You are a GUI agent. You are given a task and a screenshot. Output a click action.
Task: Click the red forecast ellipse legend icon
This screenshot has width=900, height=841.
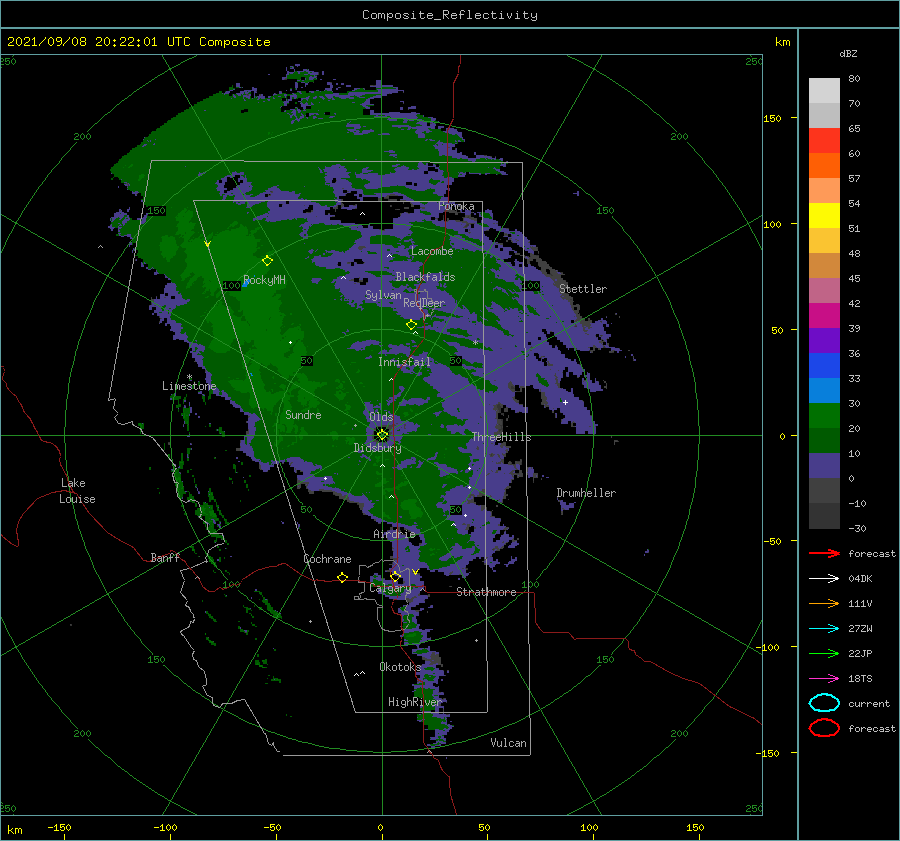pos(824,728)
